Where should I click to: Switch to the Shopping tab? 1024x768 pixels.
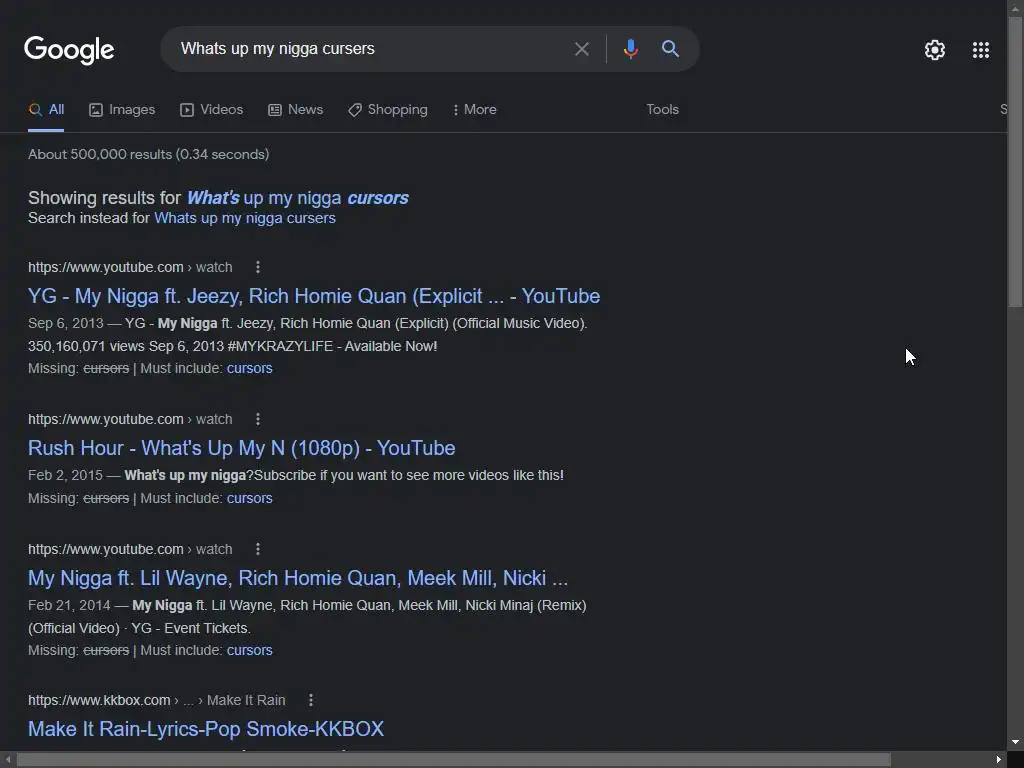click(388, 110)
